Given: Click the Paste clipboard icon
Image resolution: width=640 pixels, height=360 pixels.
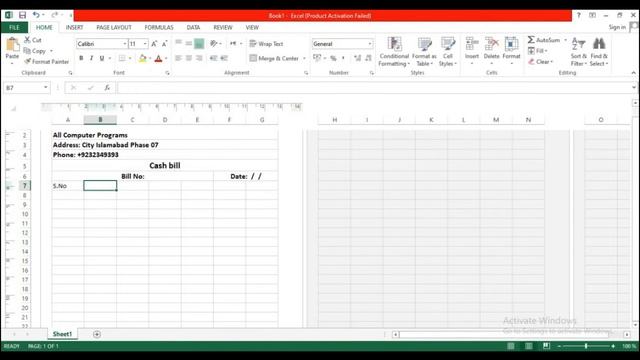Looking at the screenshot, I should coord(12,44).
